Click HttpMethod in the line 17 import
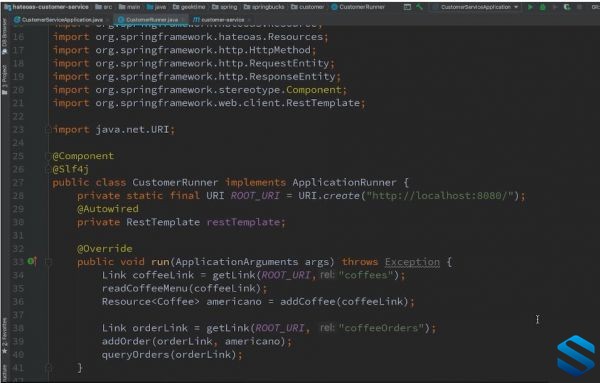Screen dimensions: 600x383 pos(280,50)
